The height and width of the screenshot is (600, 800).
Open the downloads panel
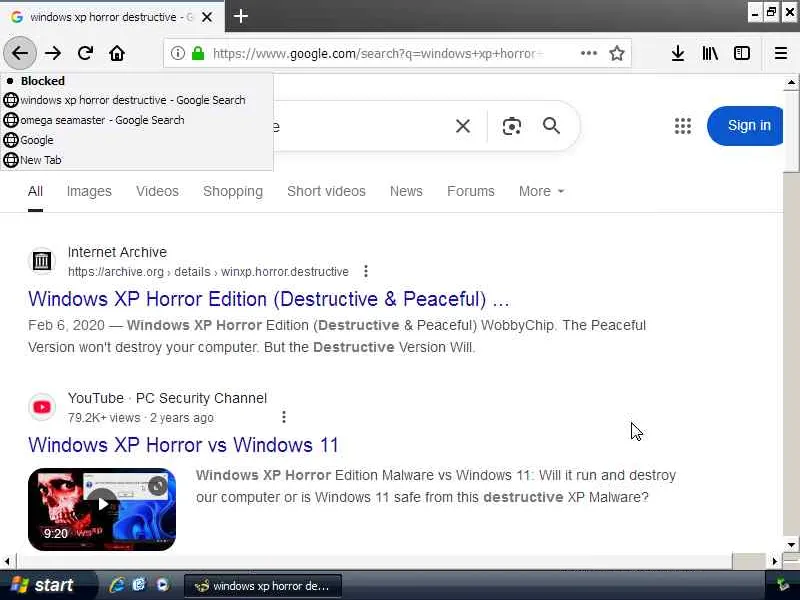(678, 53)
